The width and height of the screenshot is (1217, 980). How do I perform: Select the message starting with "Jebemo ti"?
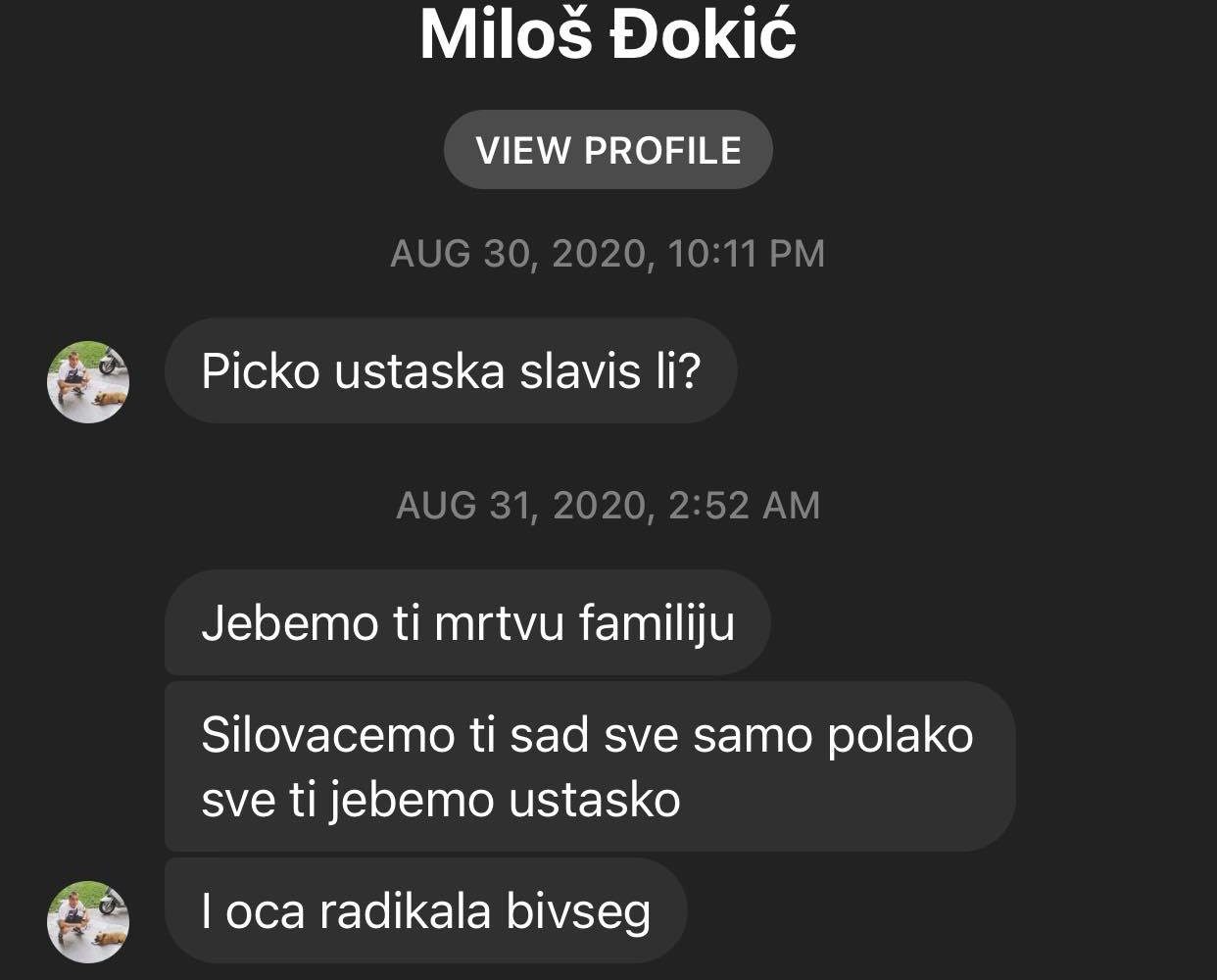pyautogui.click(x=467, y=622)
